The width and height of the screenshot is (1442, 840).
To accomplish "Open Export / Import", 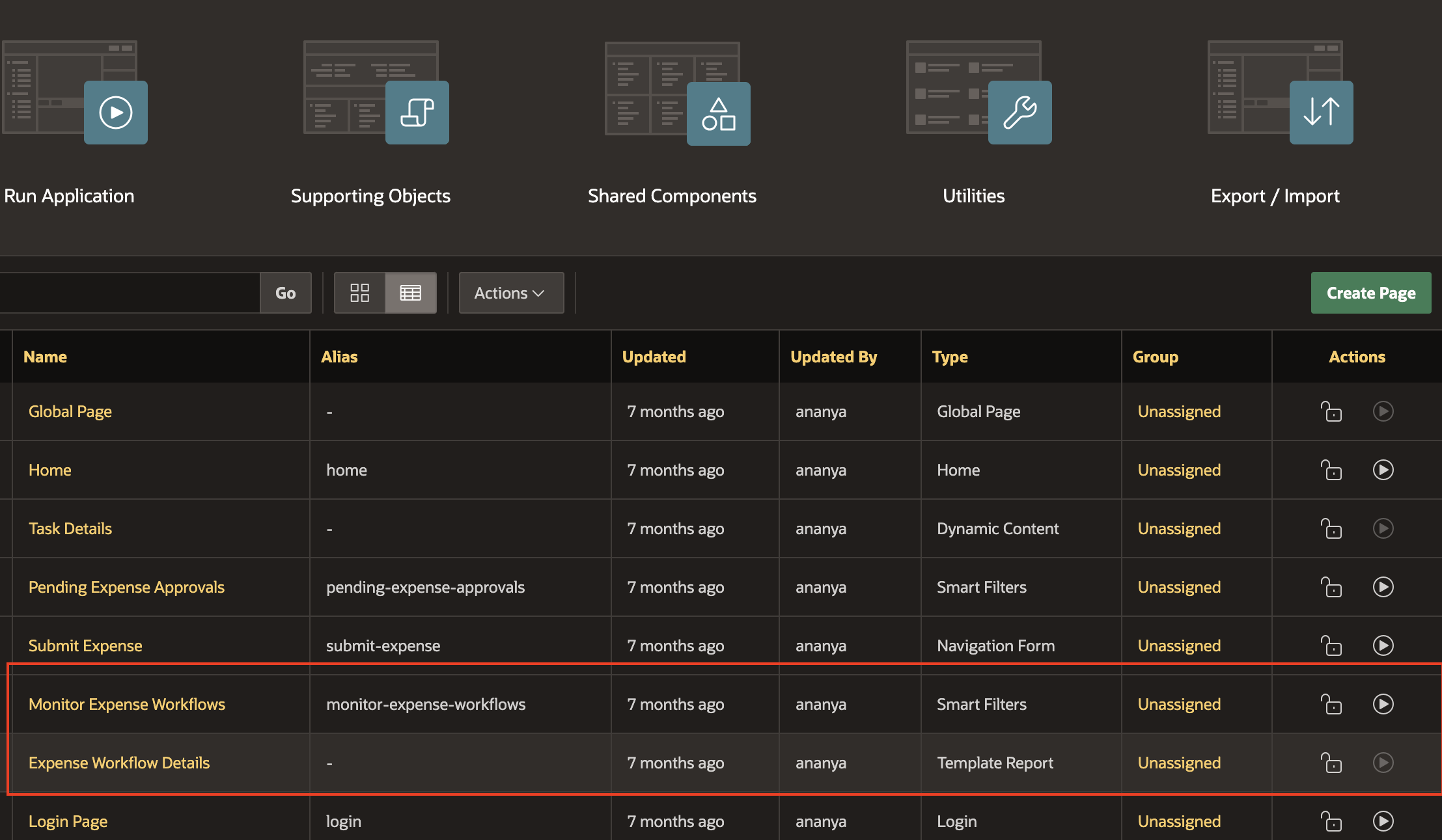I will 1320,112.
